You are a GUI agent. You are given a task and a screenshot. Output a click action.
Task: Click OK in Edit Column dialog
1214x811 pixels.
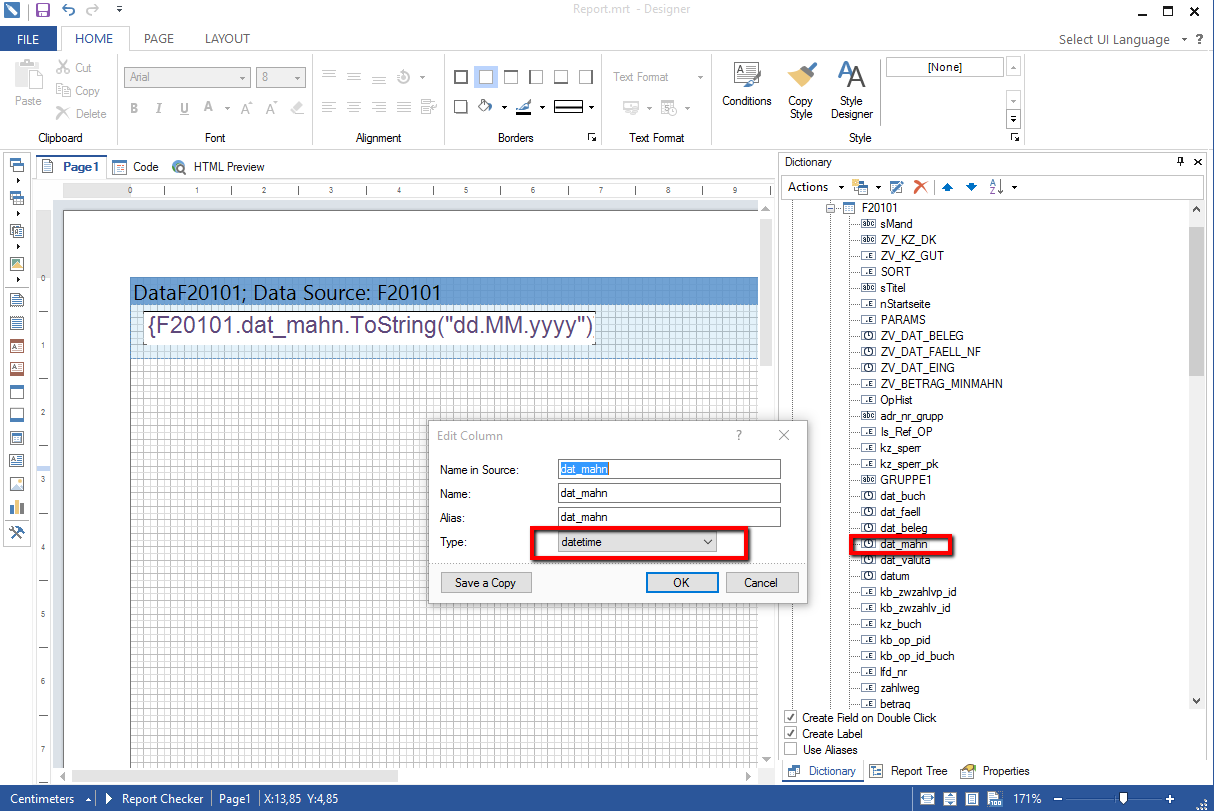[681, 582]
